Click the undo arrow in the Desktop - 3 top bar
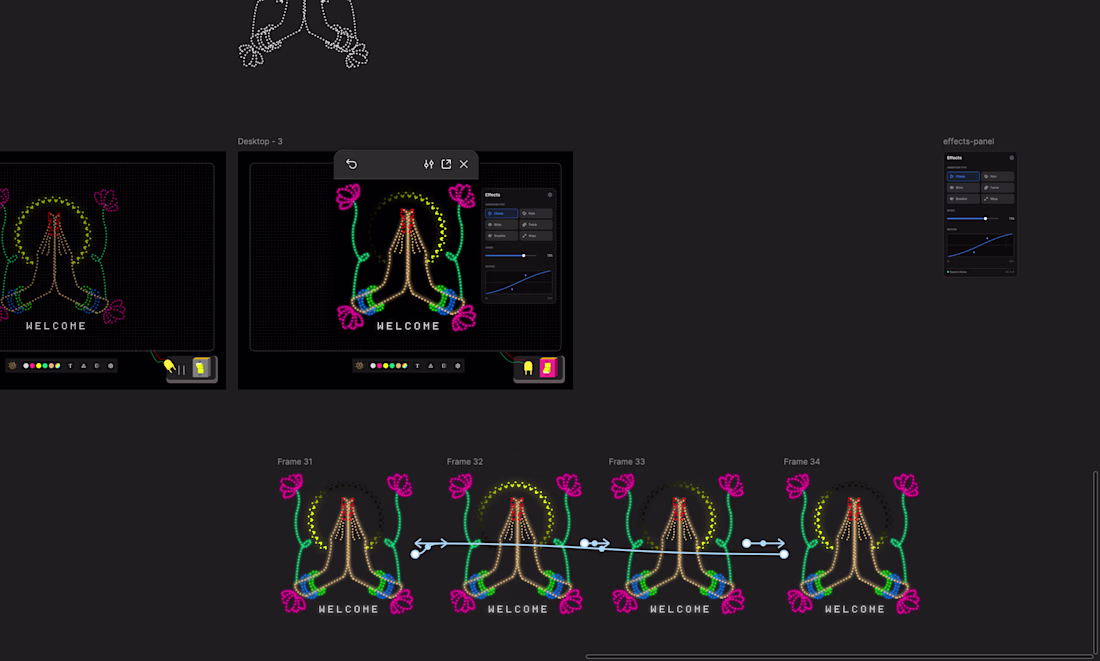Image resolution: width=1100 pixels, height=661 pixels. (351, 164)
